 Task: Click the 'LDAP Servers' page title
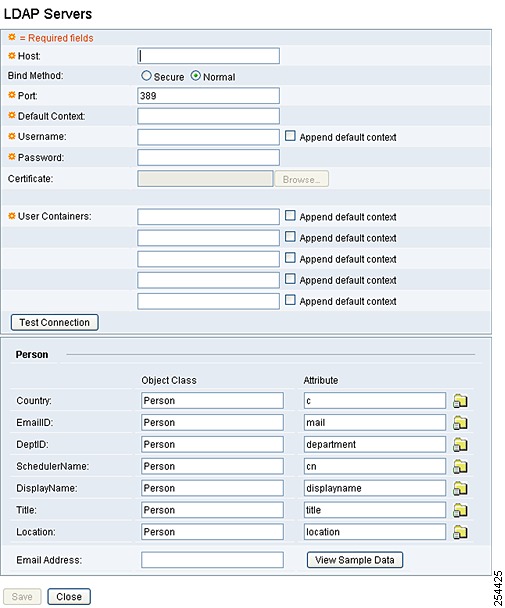pyautogui.click(x=48, y=14)
